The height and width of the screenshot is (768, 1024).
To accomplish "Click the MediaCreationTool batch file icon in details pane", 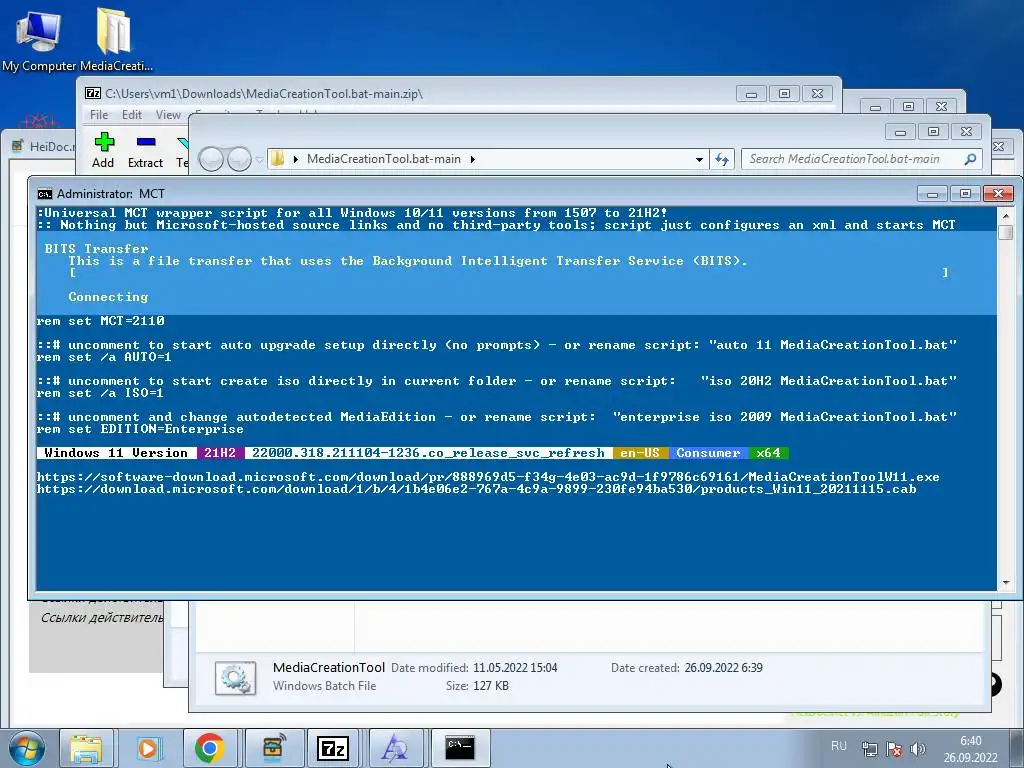I will coord(235,679).
